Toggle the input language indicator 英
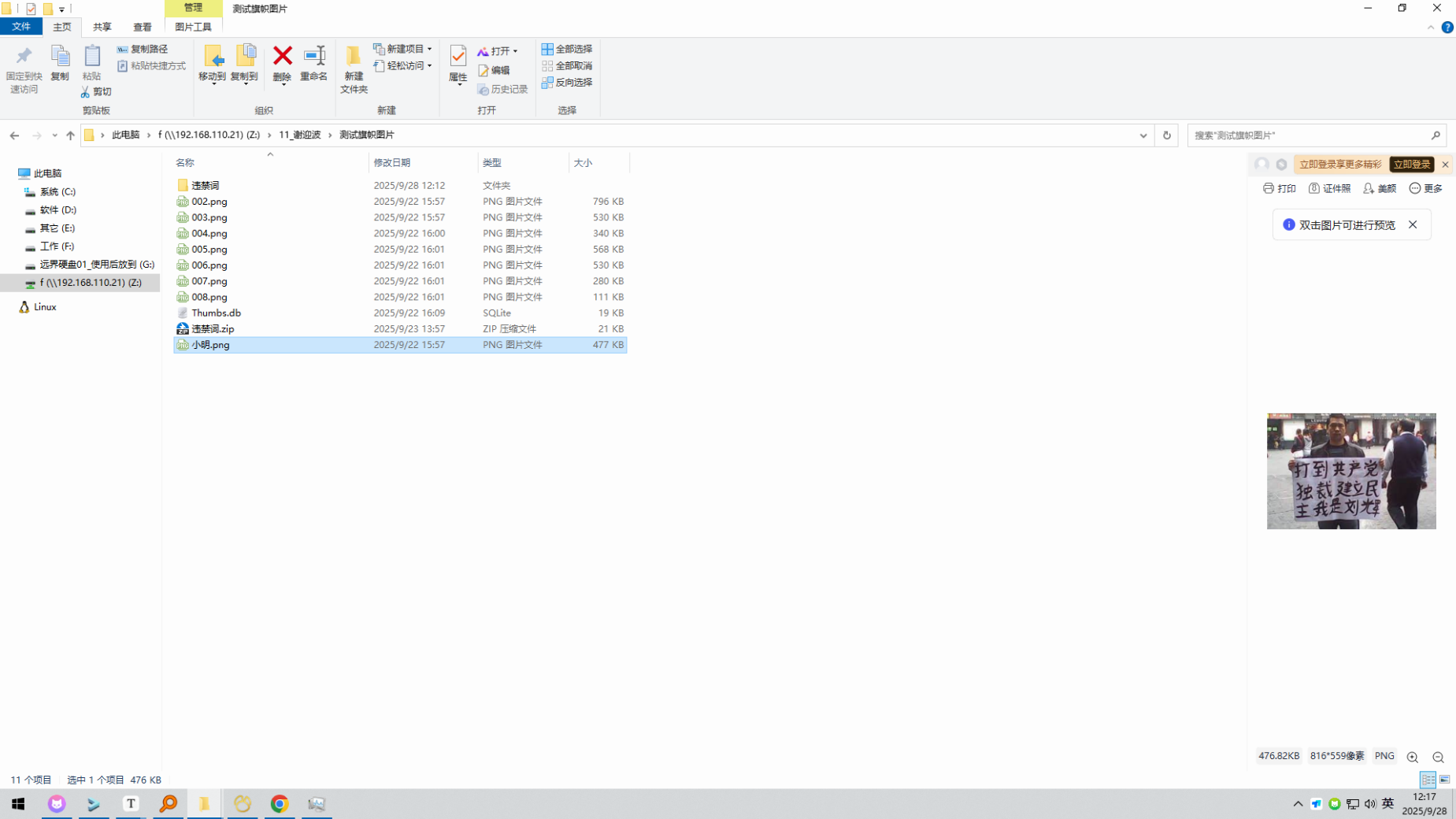The width and height of the screenshot is (1456, 819). click(x=1387, y=803)
